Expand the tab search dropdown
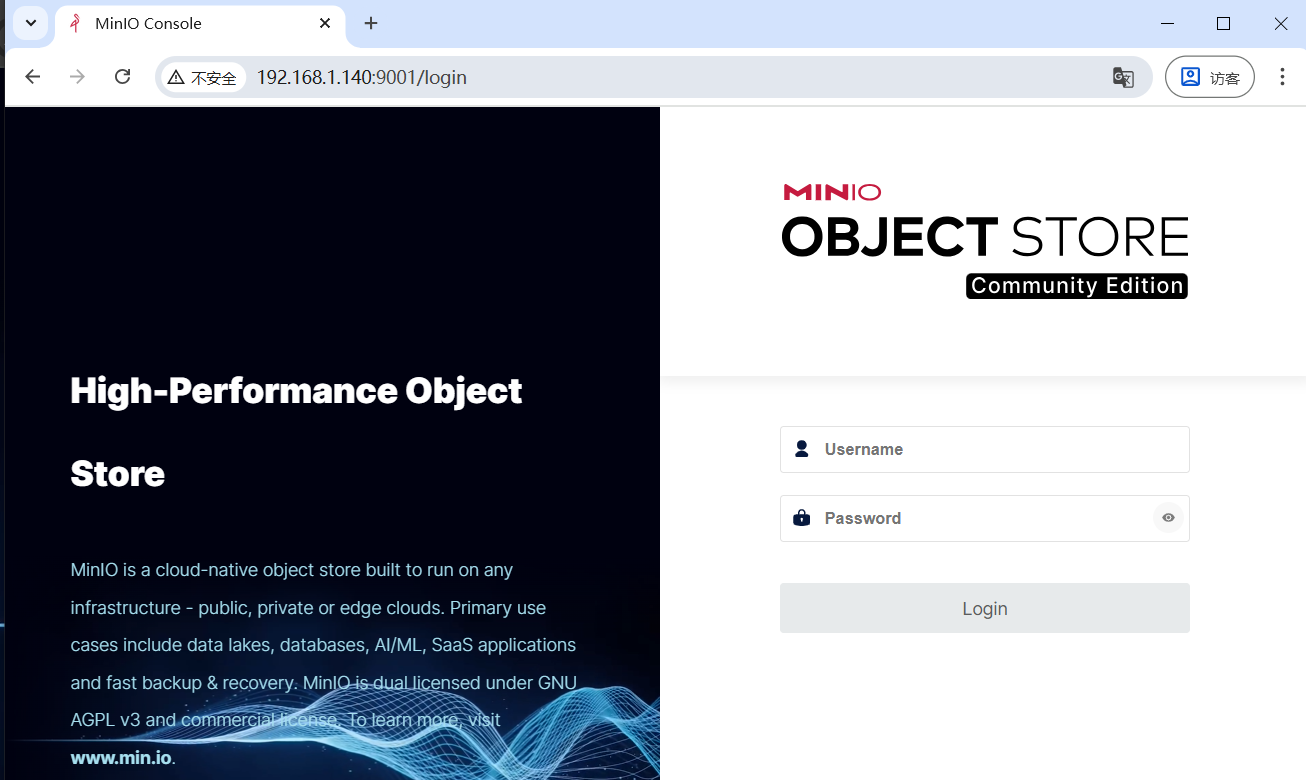Image resolution: width=1306 pixels, height=780 pixels. tap(30, 23)
